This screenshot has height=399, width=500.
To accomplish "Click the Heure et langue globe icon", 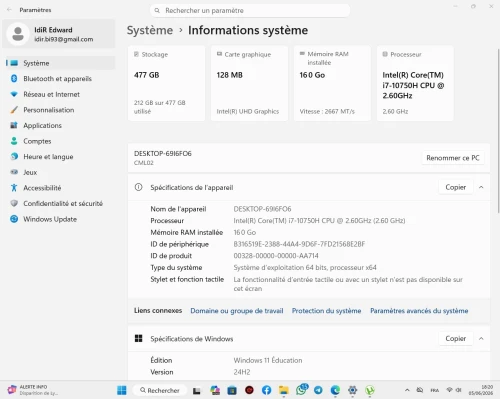I will pos(14,156).
